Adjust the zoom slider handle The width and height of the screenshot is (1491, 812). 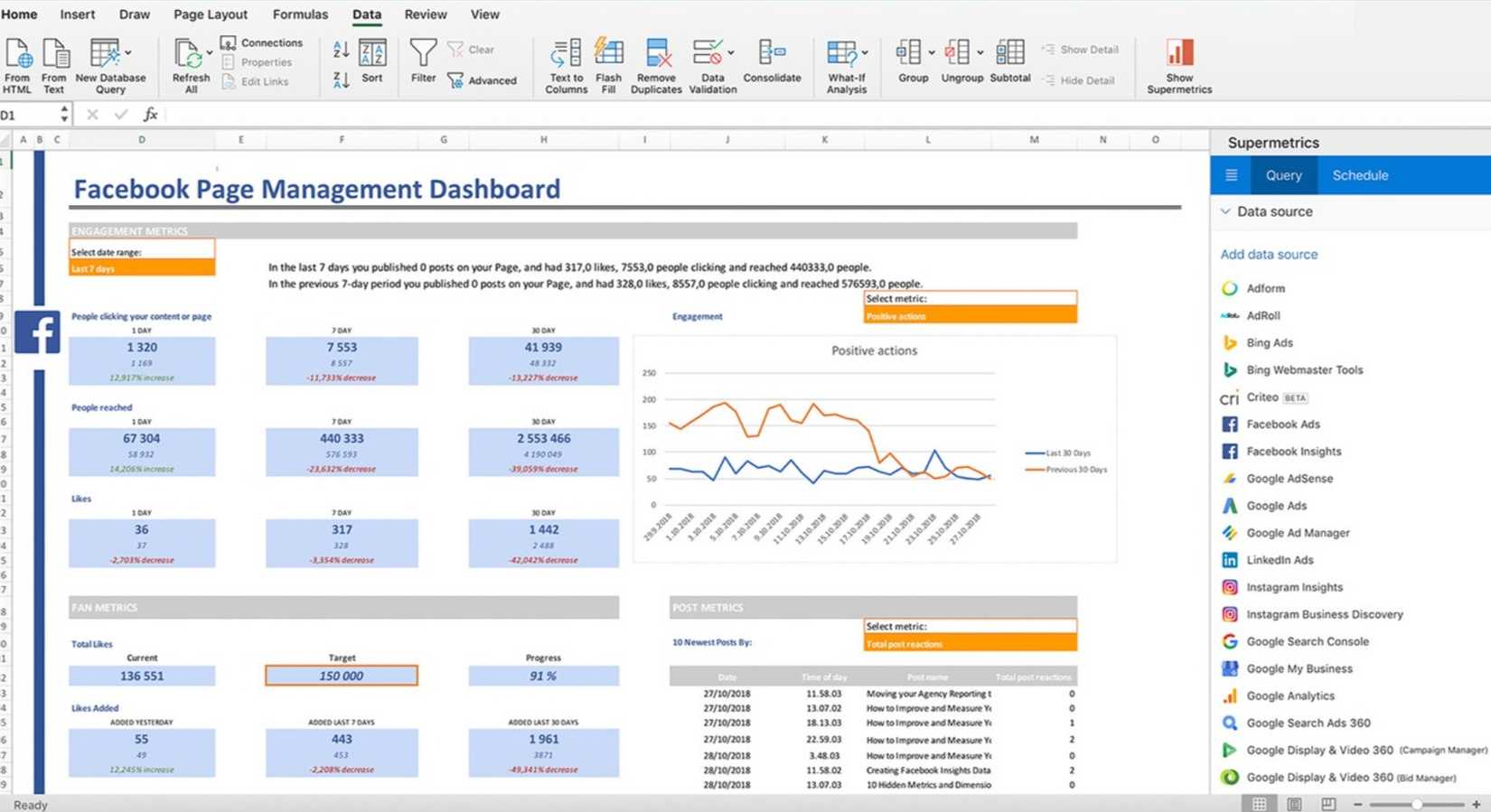[x=1417, y=804]
